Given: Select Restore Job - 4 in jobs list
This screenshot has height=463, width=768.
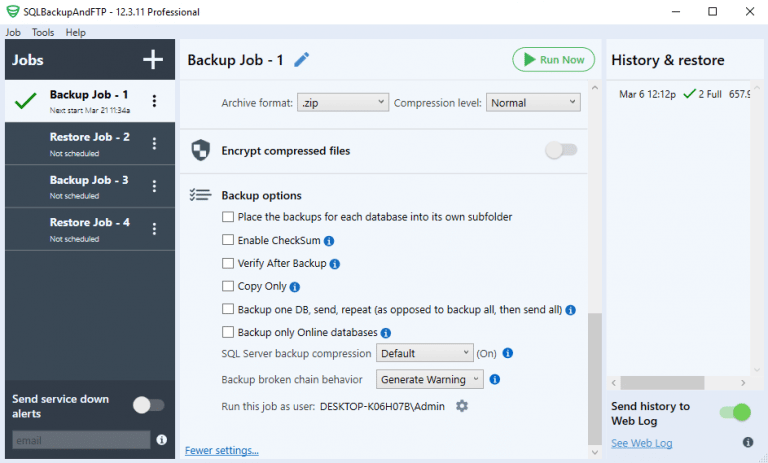Looking at the screenshot, I should 90,229.
